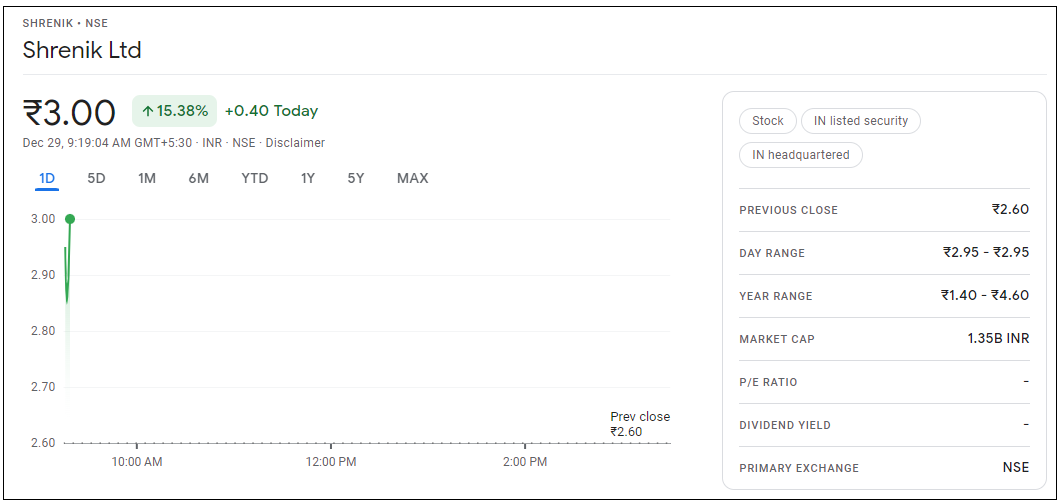This screenshot has height=504, width=1061.
Task: Open the IN listed security chip
Action: pos(861,121)
